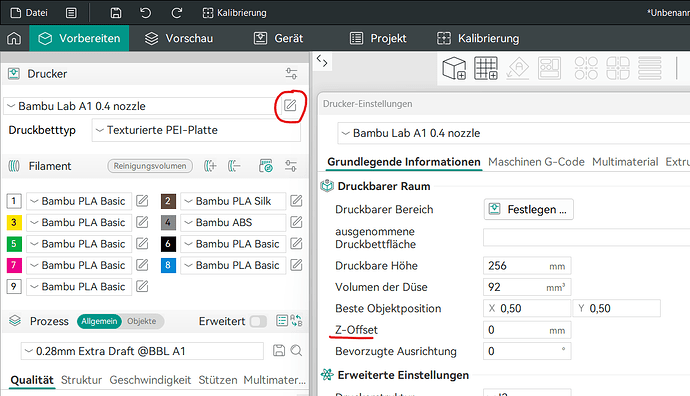690x396 pixels.
Task: Edit filament 9 preset
Action: click(142, 287)
